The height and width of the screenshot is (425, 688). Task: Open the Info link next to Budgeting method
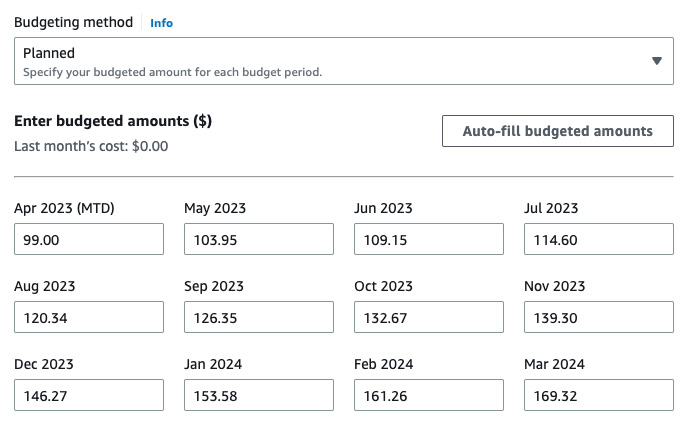coord(161,23)
